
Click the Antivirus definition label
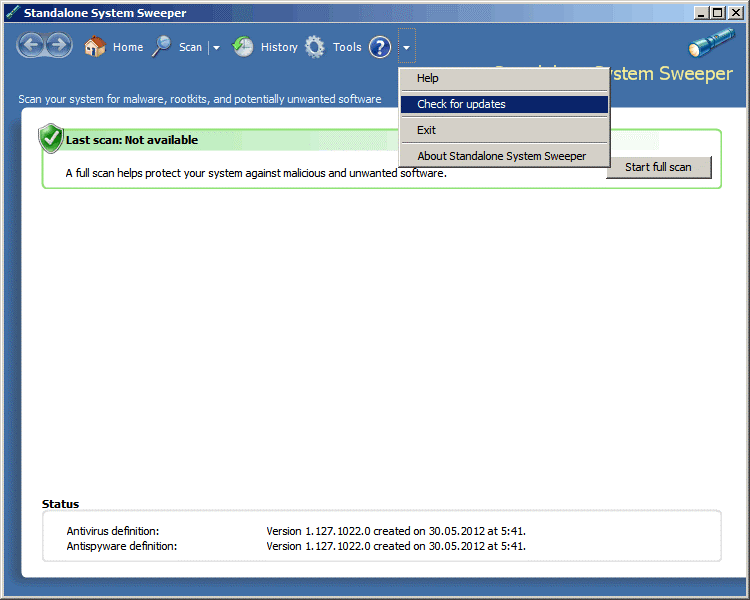pyautogui.click(x=113, y=531)
